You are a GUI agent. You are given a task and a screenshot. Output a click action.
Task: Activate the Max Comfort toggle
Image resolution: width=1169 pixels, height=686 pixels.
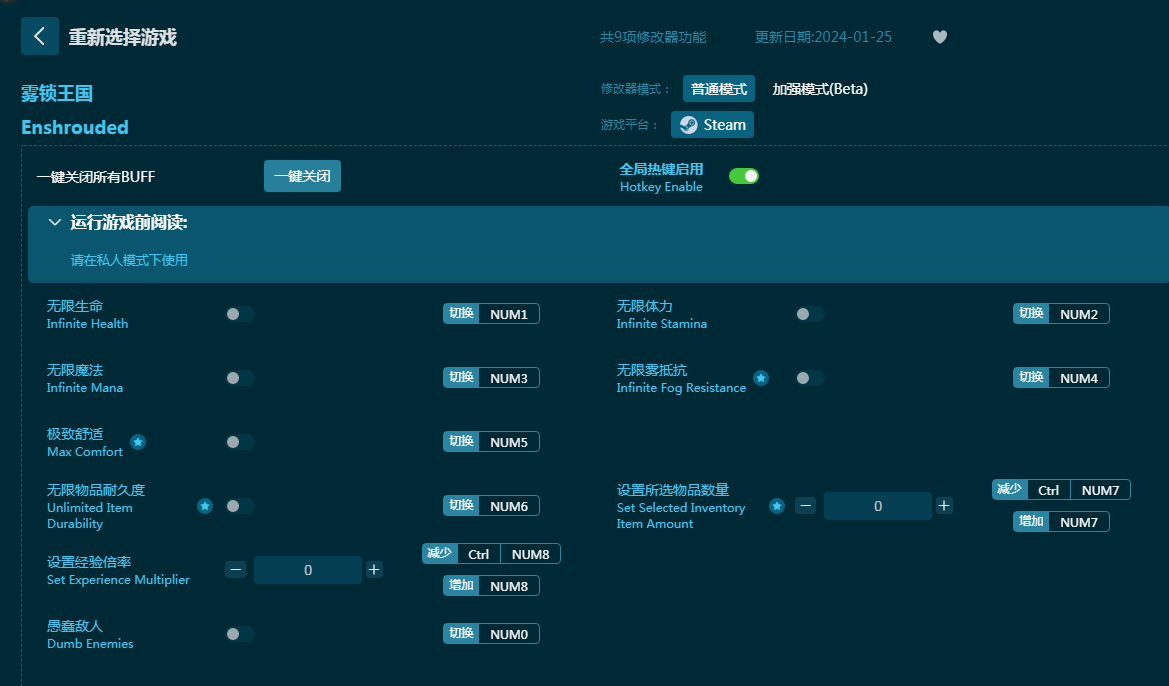pos(239,442)
